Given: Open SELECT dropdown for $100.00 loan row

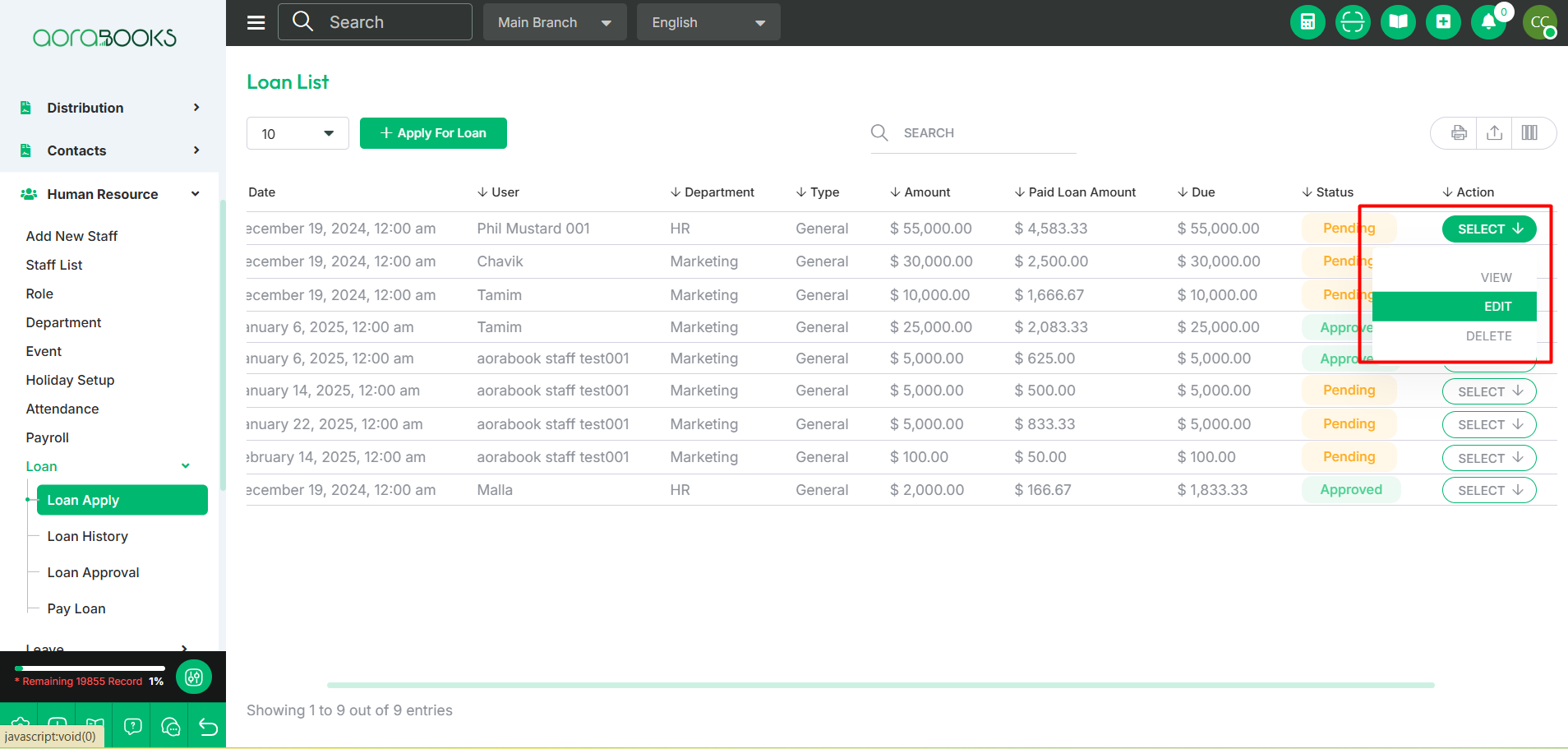Looking at the screenshot, I should [x=1489, y=458].
